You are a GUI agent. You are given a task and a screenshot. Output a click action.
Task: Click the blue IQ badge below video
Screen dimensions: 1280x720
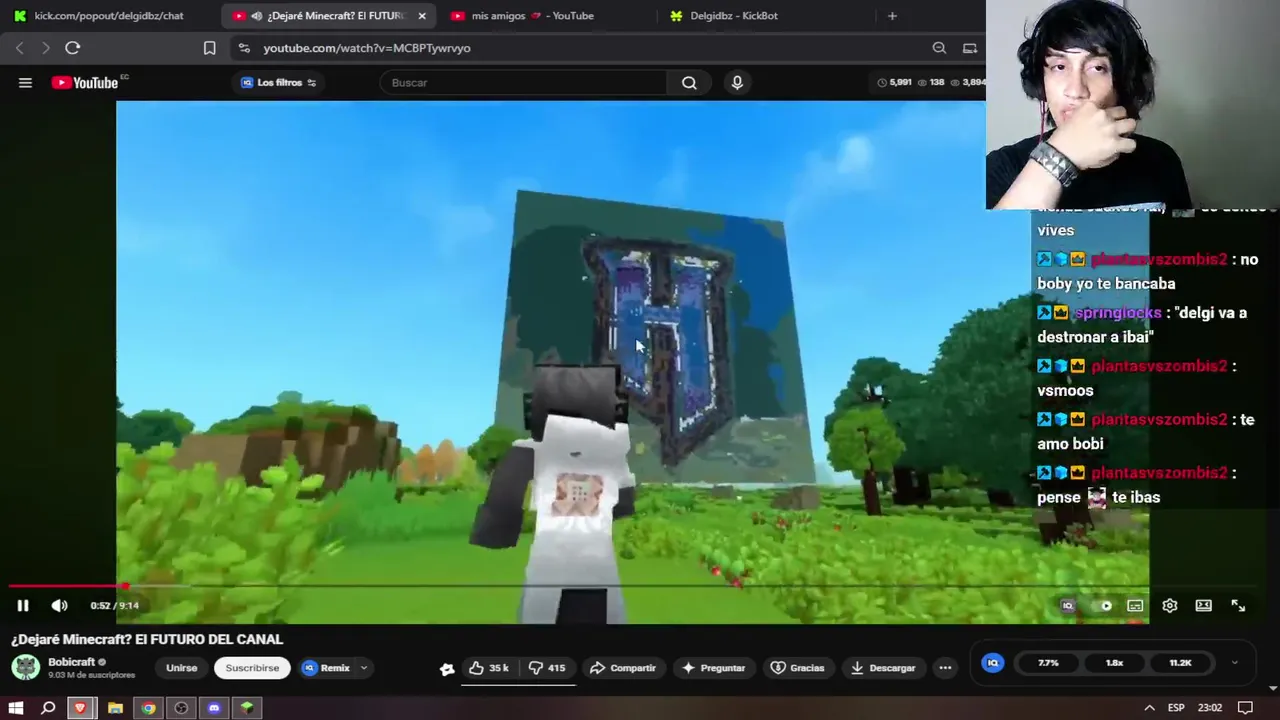point(993,663)
